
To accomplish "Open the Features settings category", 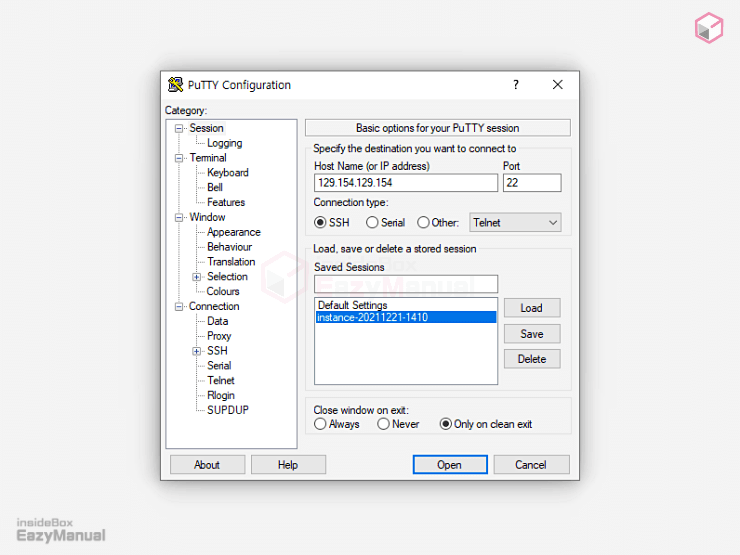I will pyautogui.click(x=226, y=202).
